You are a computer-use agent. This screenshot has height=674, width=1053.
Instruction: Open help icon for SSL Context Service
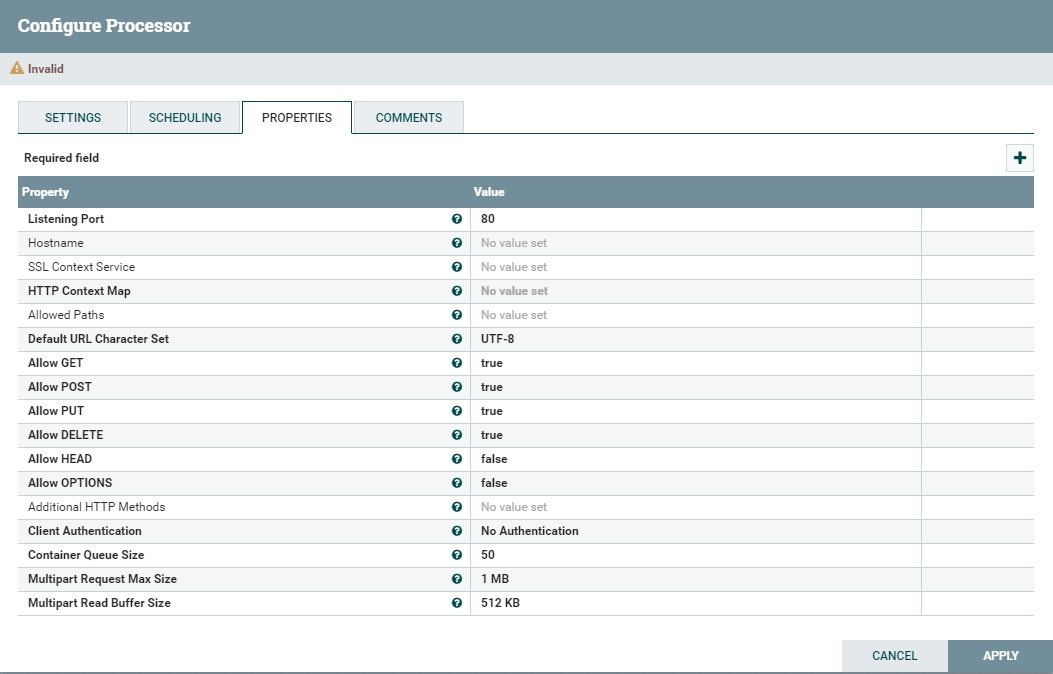click(457, 267)
